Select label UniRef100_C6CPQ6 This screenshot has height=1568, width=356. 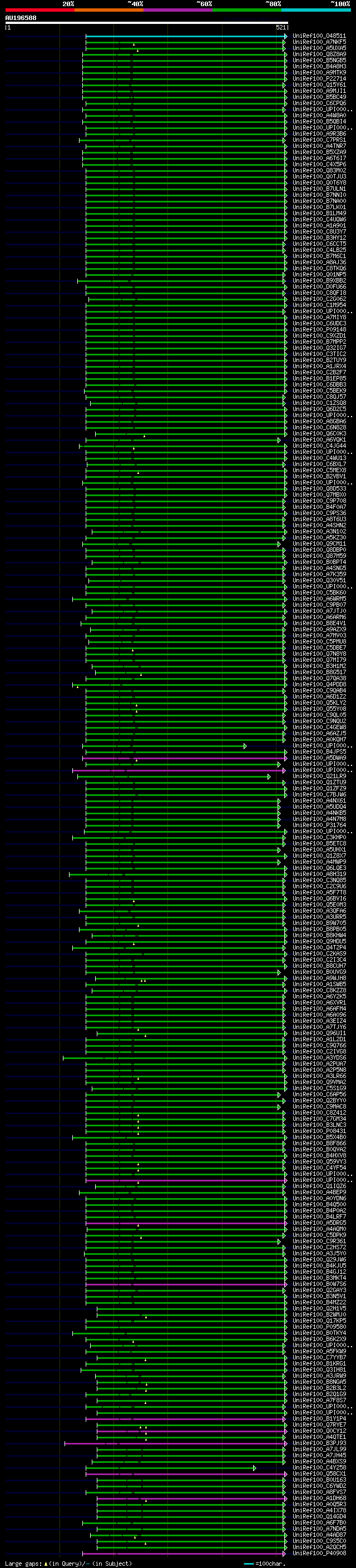tap(319, 103)
